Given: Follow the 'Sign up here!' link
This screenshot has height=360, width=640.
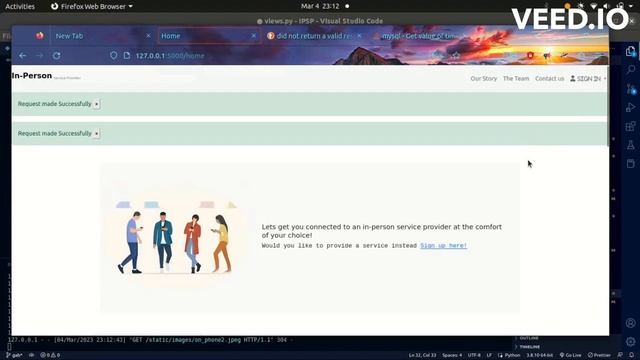Looking at the screenshot, I should (x=444, y=246).
